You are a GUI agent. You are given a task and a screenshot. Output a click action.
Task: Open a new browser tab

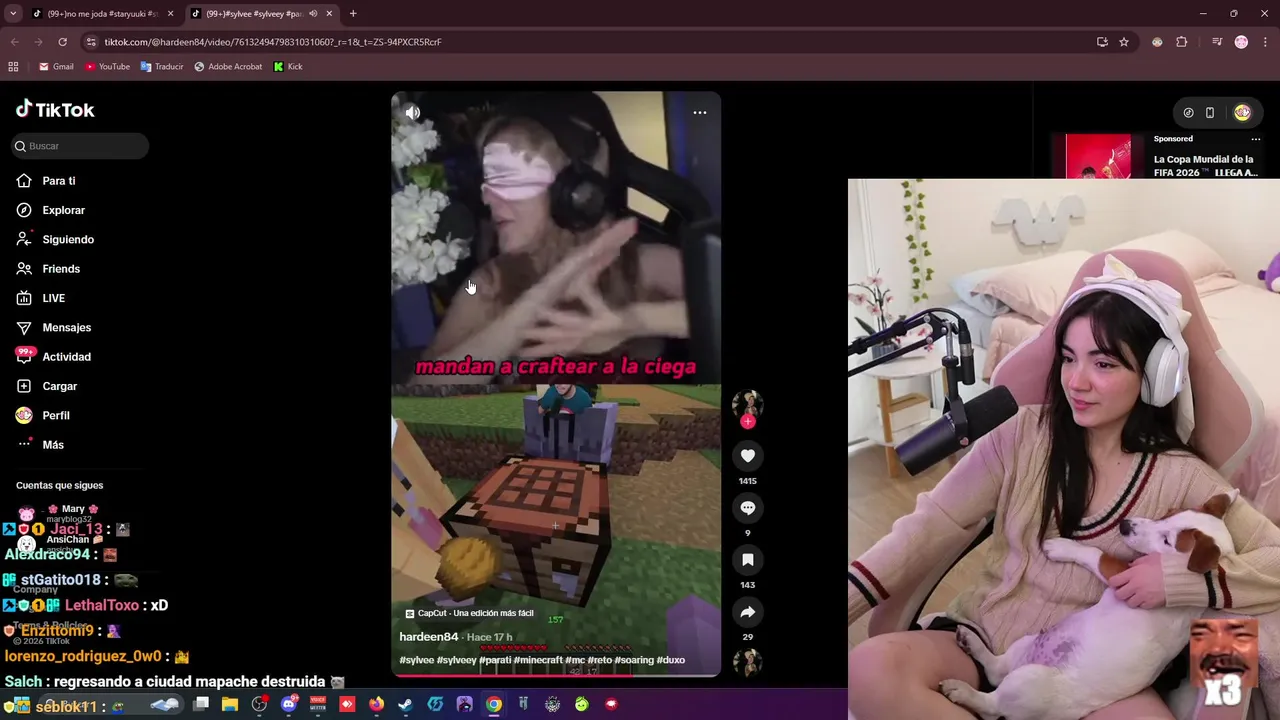click(353, 14)
